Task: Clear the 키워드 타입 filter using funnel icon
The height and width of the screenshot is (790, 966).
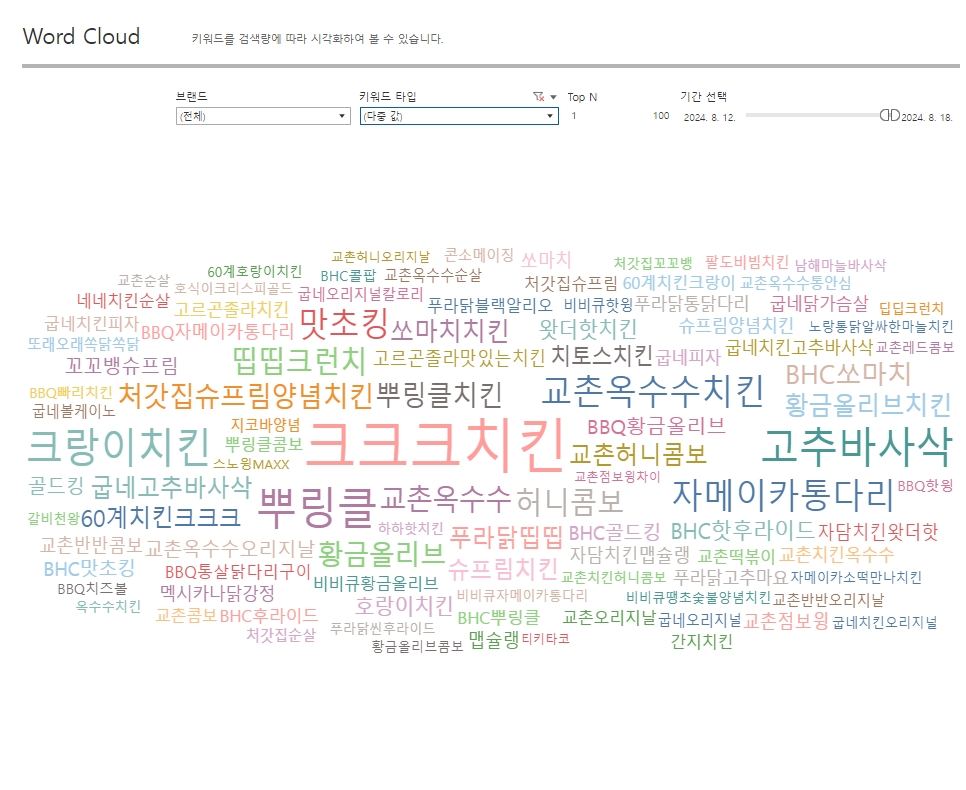Action: coord(538,97)
